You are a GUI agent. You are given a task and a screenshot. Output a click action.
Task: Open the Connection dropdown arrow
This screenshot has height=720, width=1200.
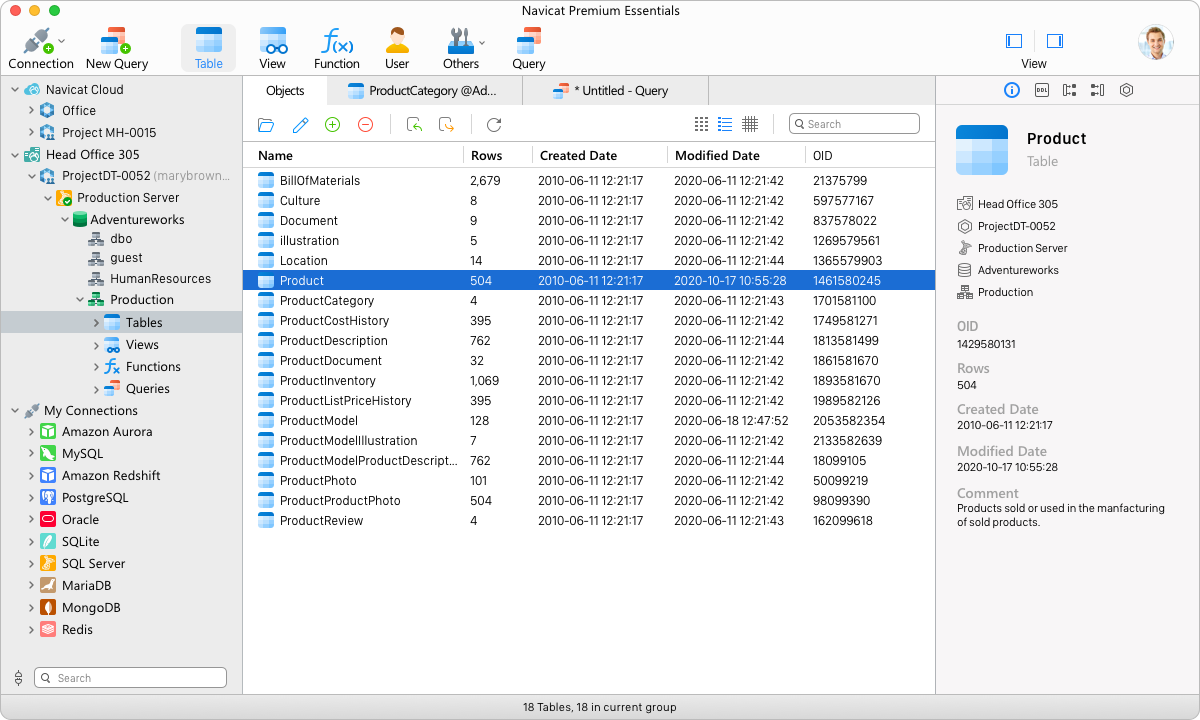pyautogui.click(x=62, y=41)
